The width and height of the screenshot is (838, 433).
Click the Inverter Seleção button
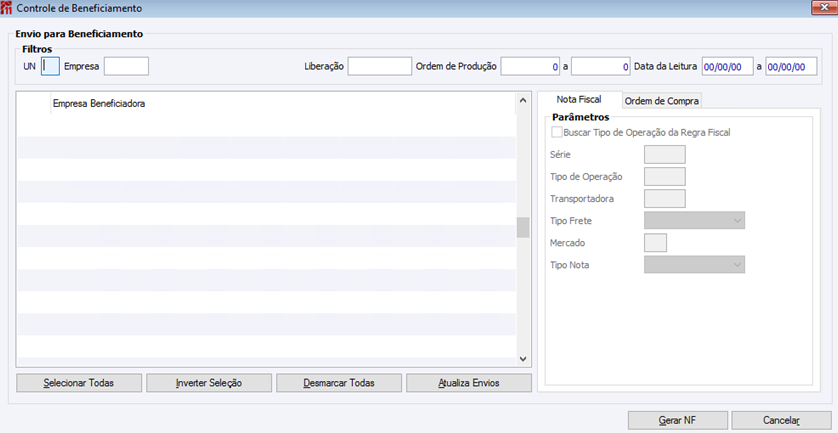(209, 383)
